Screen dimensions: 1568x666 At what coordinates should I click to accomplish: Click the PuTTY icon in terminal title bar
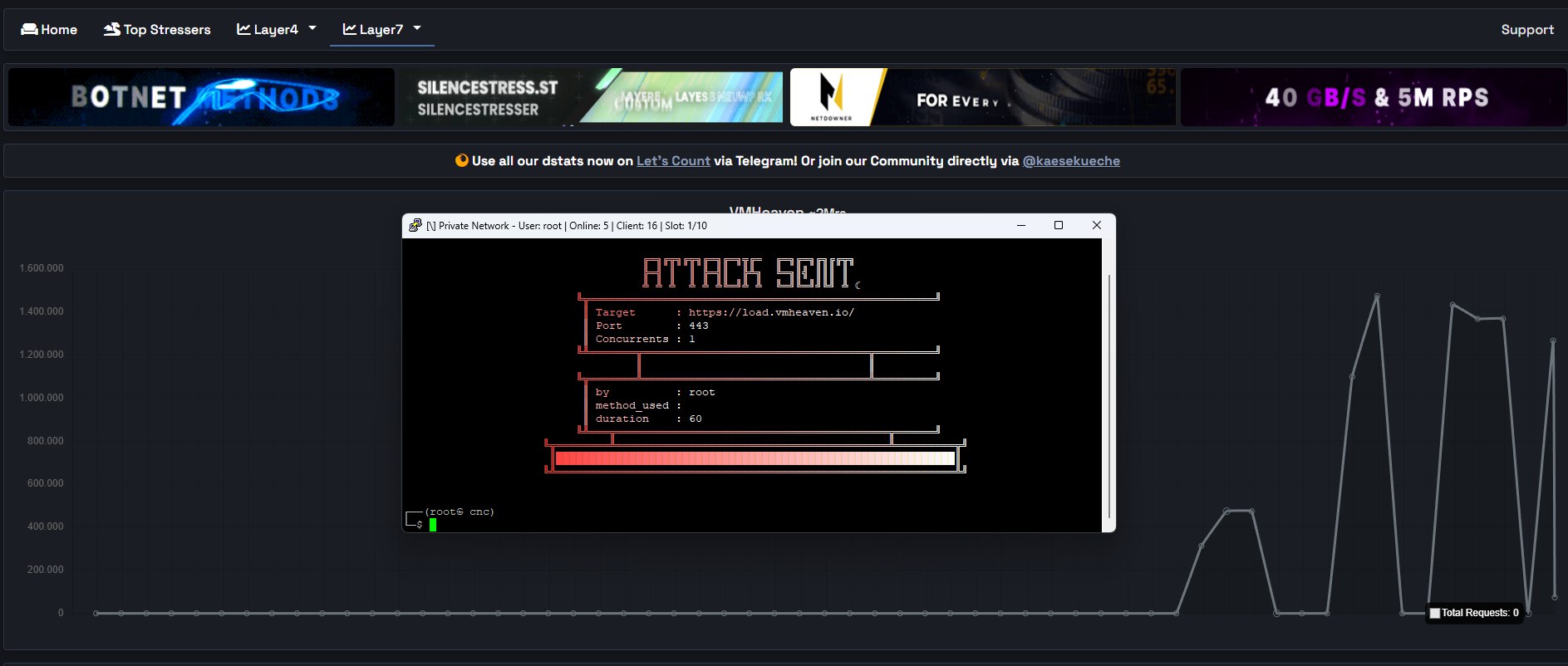click(x=415, y=225)
